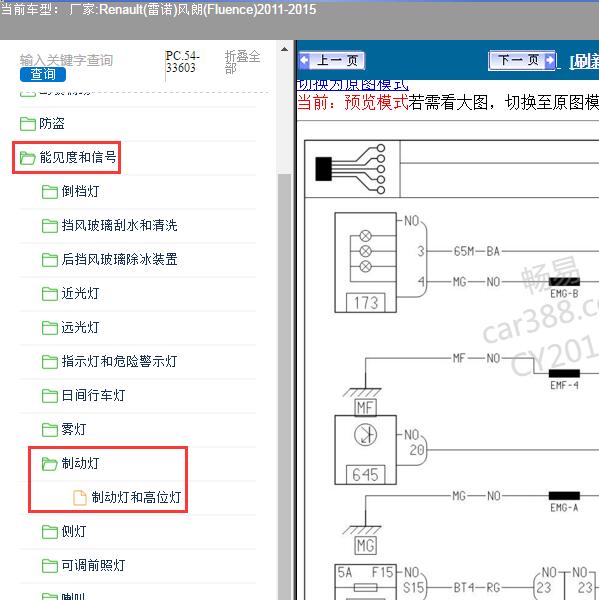The image size is (599, 600).
Task: Click the folder icon beside 日间行车灯
Action: (x=50, y=396)
